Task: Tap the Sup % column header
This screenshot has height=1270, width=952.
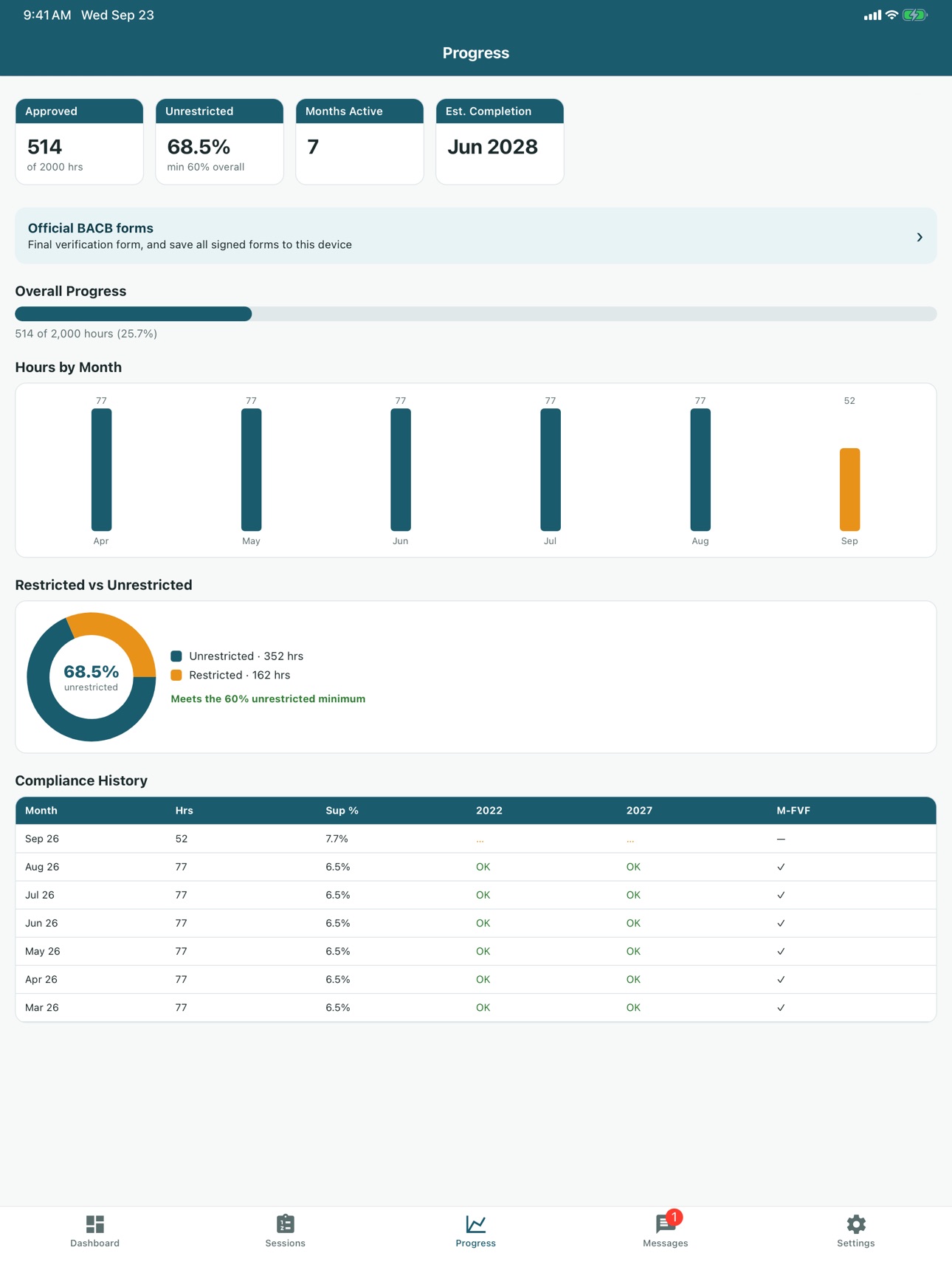Action: click(x=342, y=810)
